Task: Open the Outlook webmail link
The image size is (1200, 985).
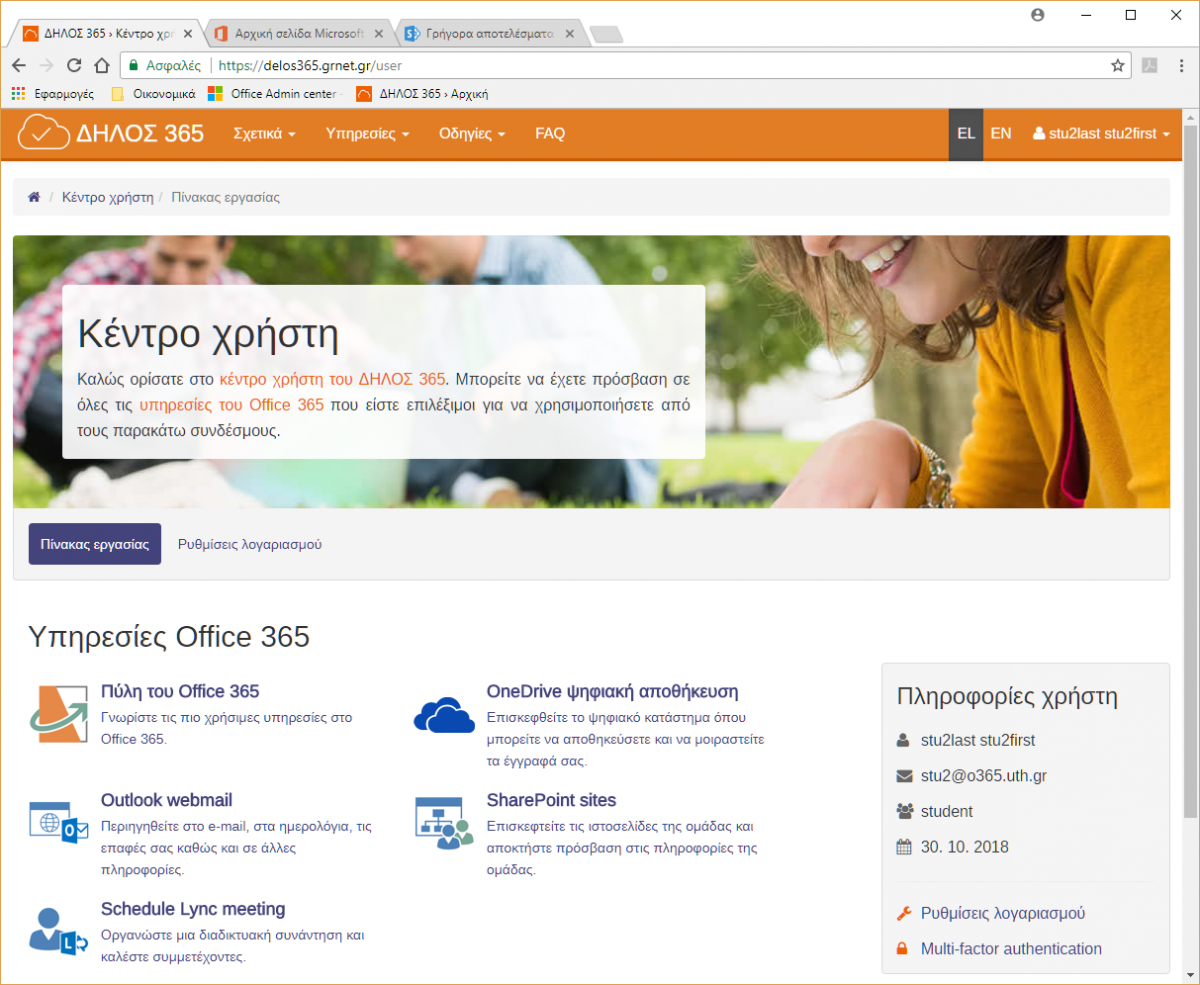Action: (x=167, y=800)
